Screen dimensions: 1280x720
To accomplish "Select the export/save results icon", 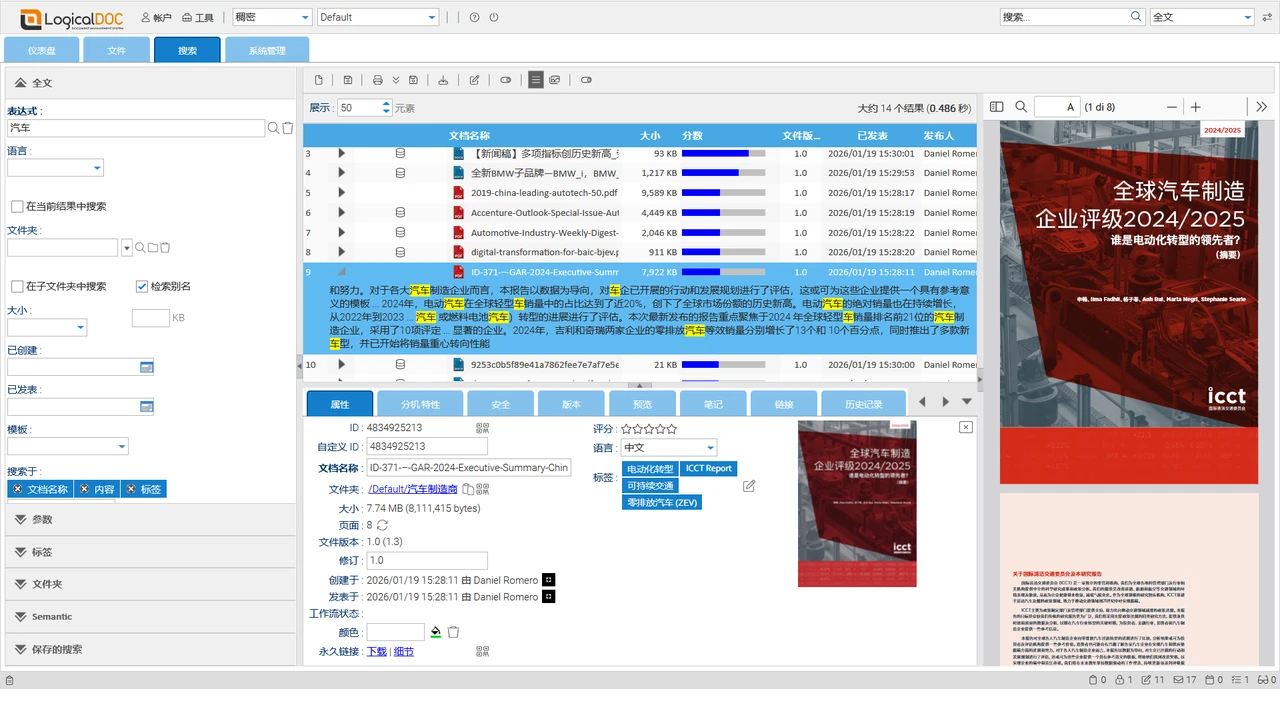I will 346,80.
